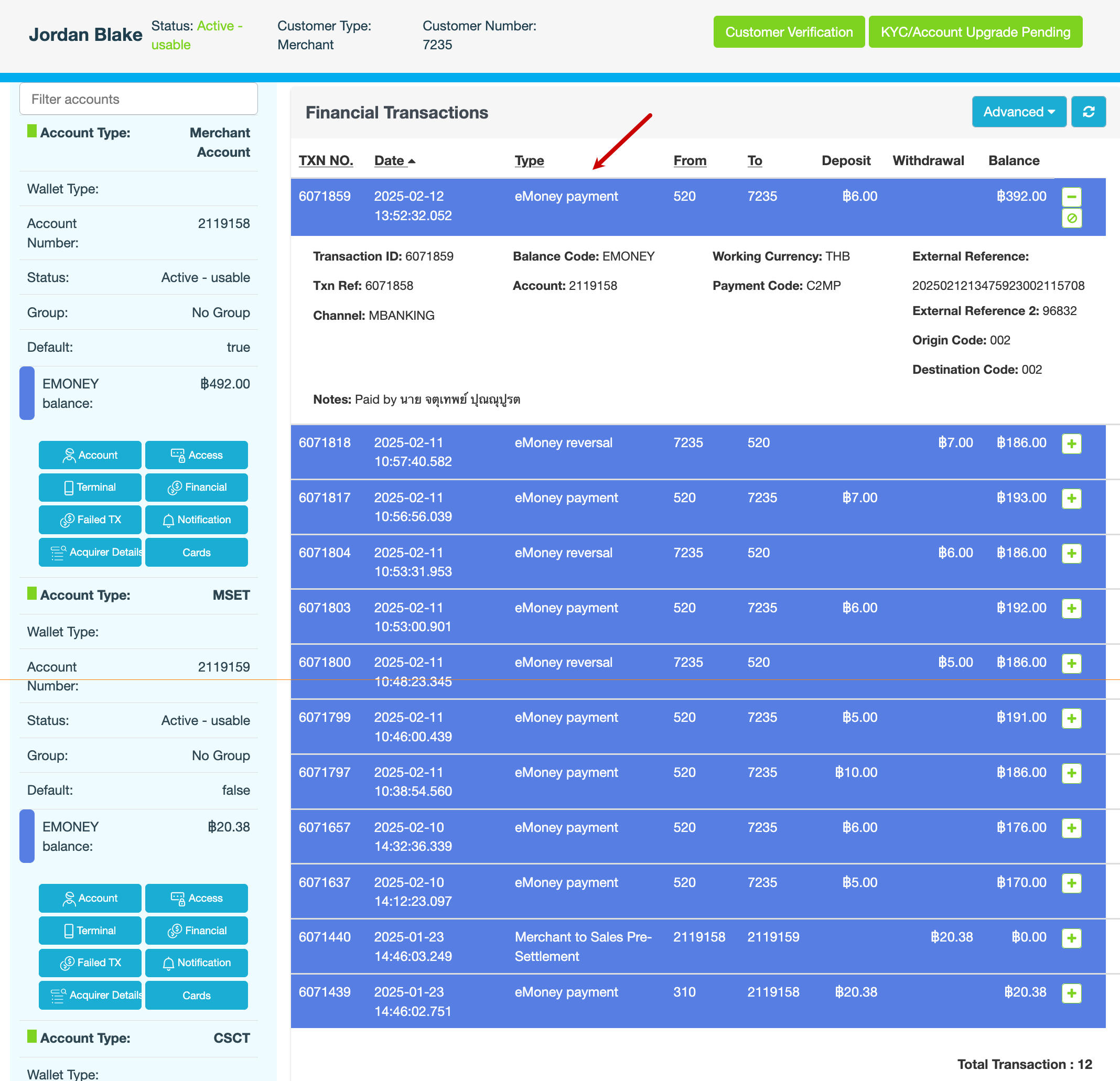The width and height of the screenshot is (1120, 1081).
Task: Open Failed TX for the Merchant Account
Action: click(90, 520)
